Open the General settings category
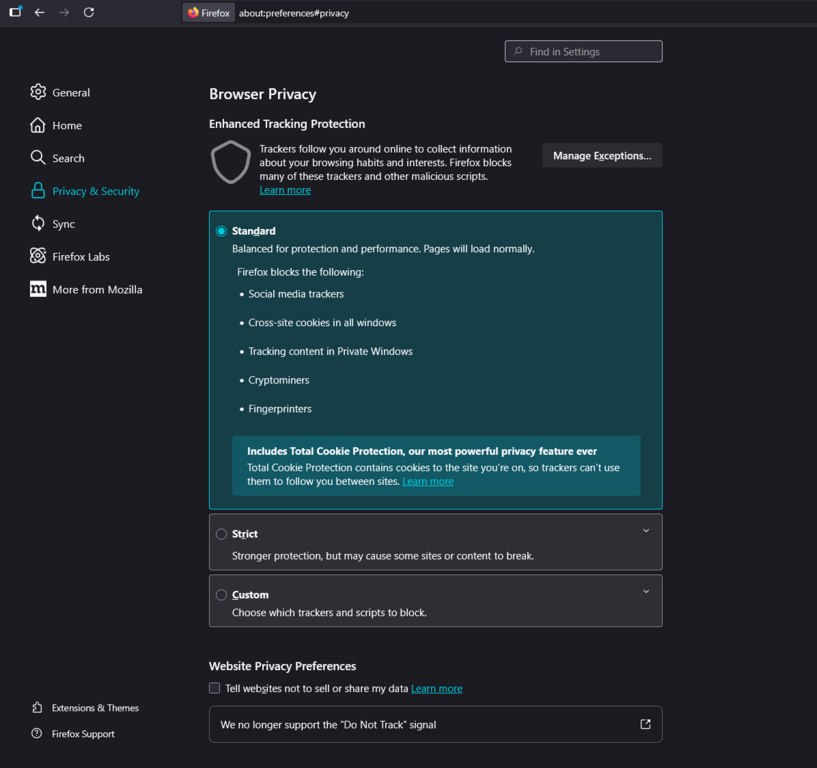The height and width of the screenshot is (768, 817). tap(71, 93)
